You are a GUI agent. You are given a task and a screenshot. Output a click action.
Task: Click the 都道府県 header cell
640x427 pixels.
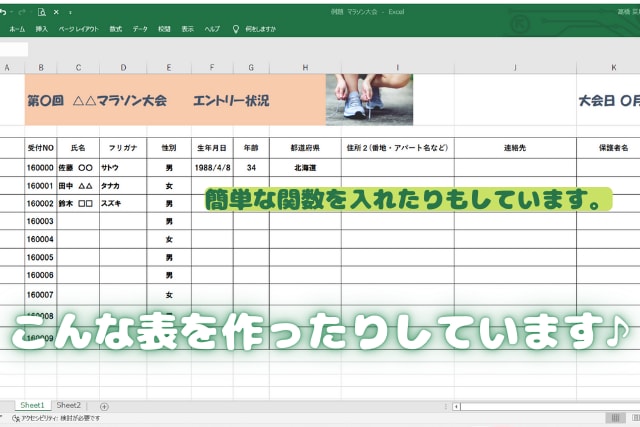[305, 148]
